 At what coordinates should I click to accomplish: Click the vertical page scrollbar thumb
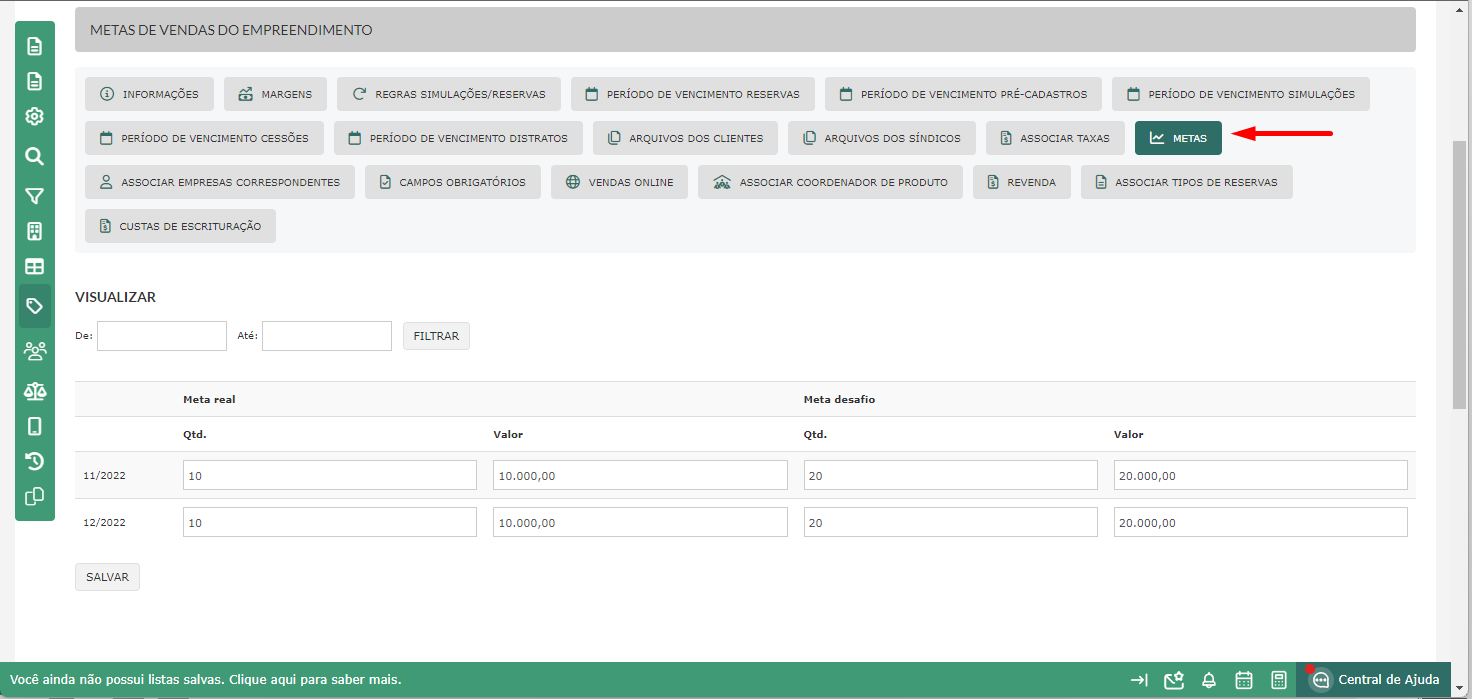[1460, 275]
